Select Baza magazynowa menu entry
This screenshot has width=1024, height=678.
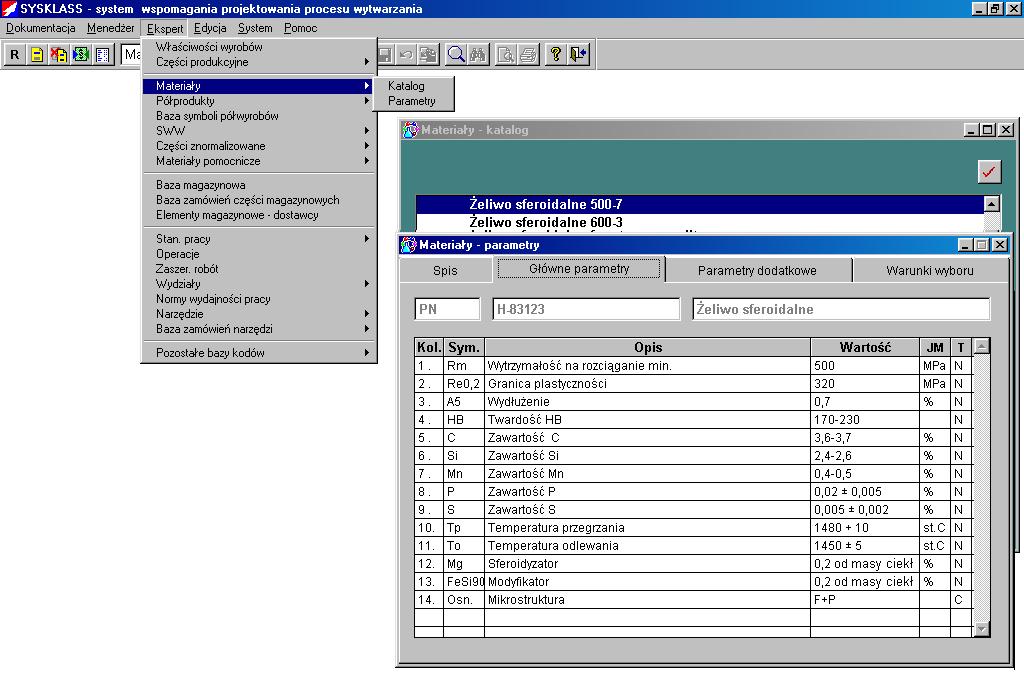point(259,186)
